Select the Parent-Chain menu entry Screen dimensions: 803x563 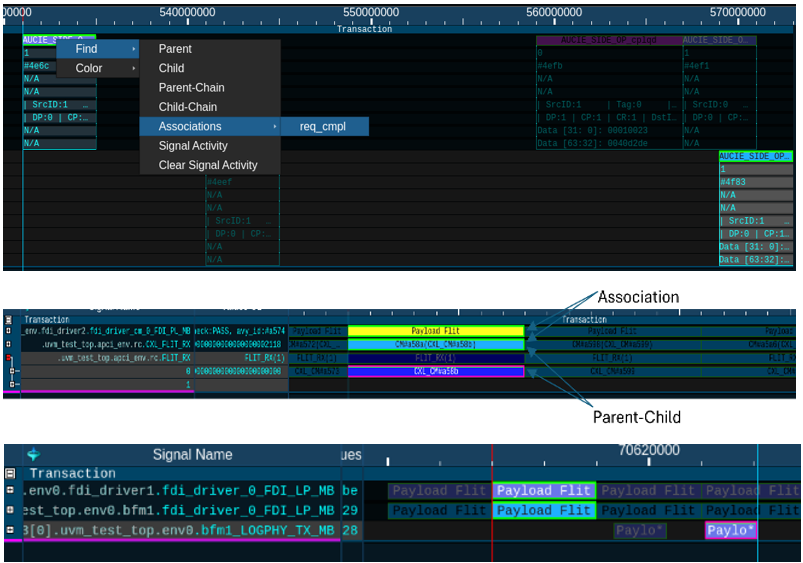pos(210,88)
